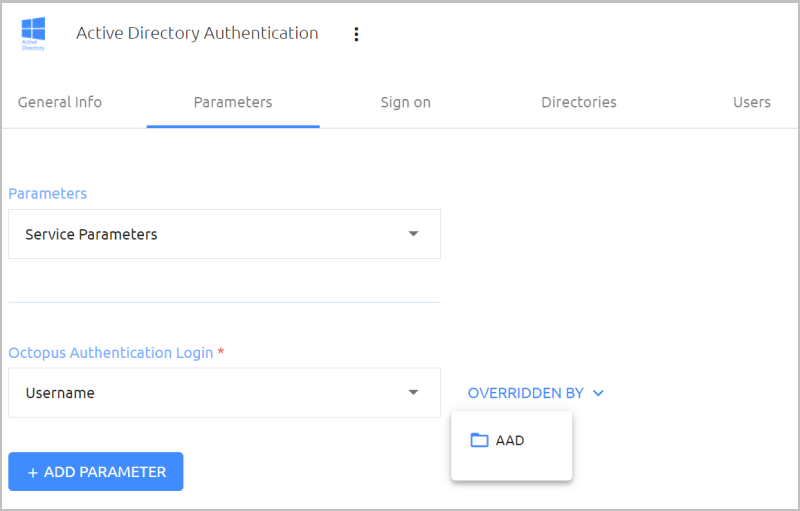
Task: Switch to the General Info tab
Action: coord(60,102)
